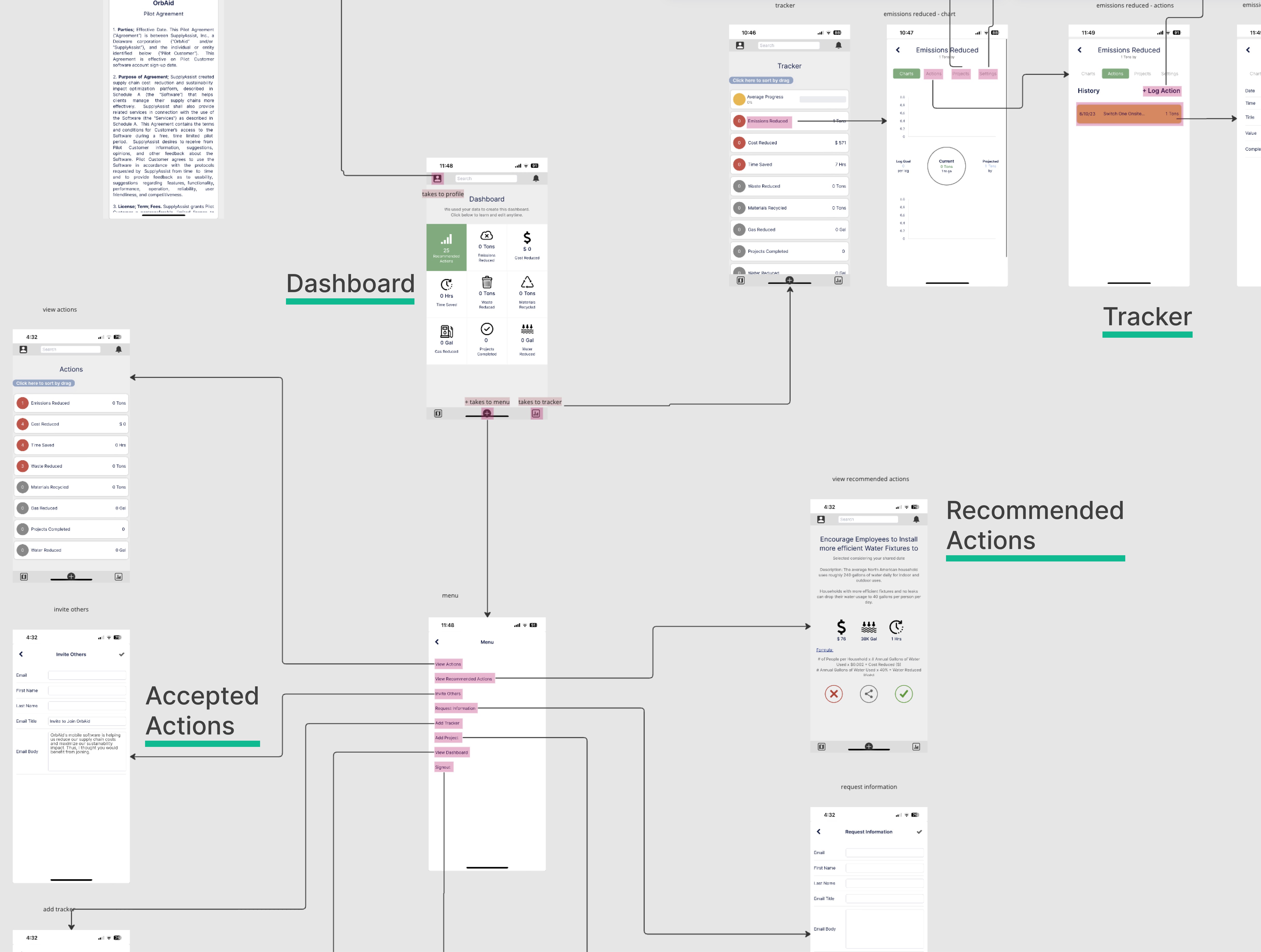Click the profile icon on Dashboard screen
This screenshot has width=1261, height=952.
[437, 178]
